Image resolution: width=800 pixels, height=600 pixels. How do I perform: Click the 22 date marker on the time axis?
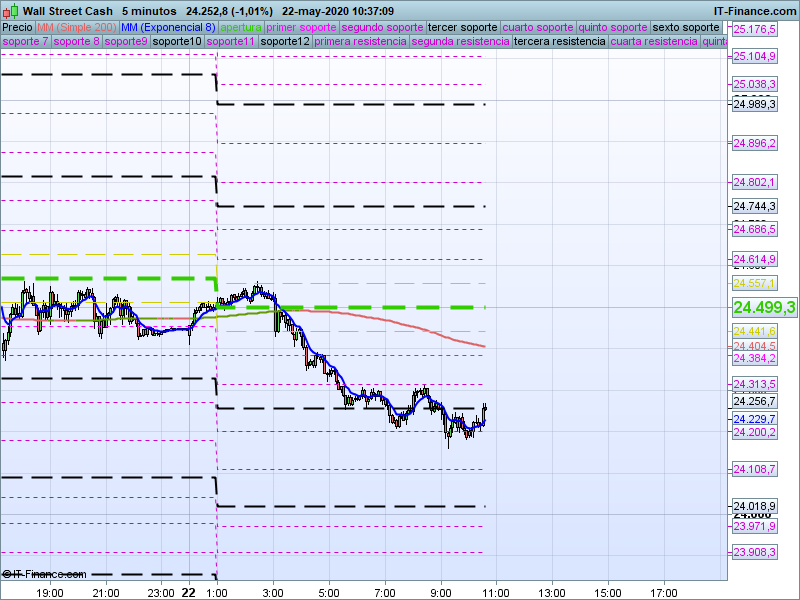(x=188, y=591)
